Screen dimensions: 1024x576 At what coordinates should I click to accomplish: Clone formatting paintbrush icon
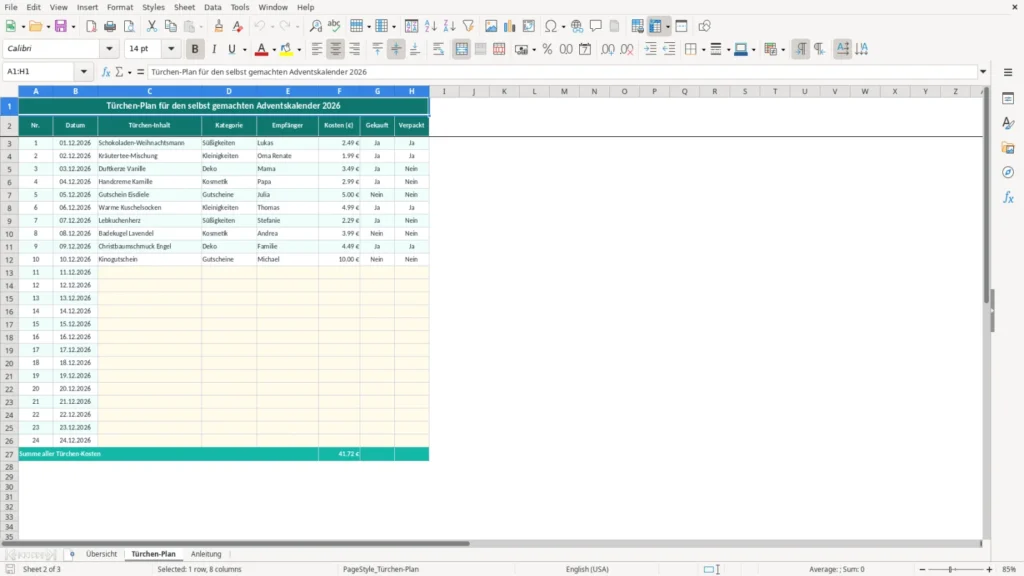[x=219, y=26]
